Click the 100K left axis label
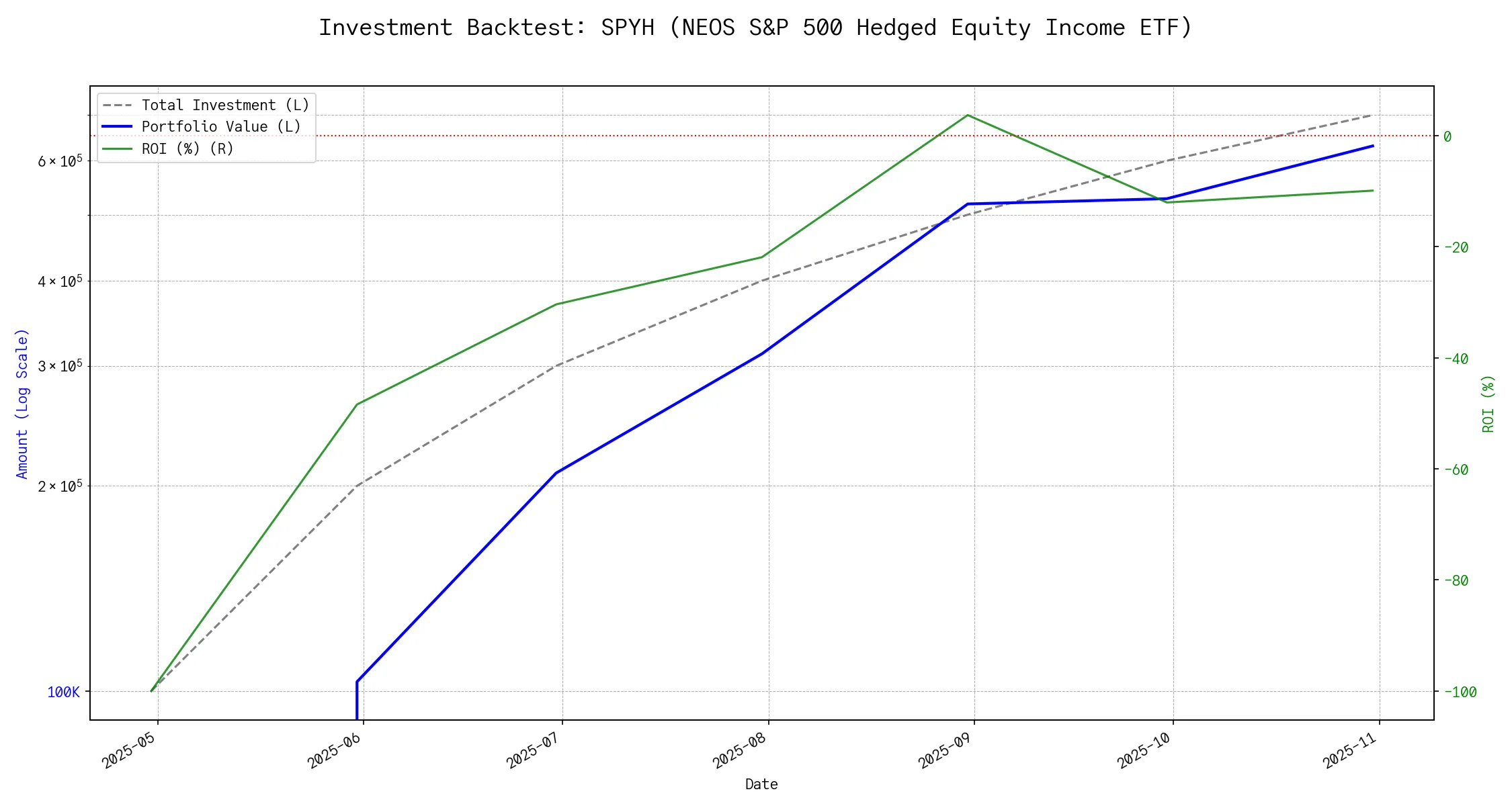Viewport: 1512px width, 806px height. pyautogui.click(x=63, y=692)
